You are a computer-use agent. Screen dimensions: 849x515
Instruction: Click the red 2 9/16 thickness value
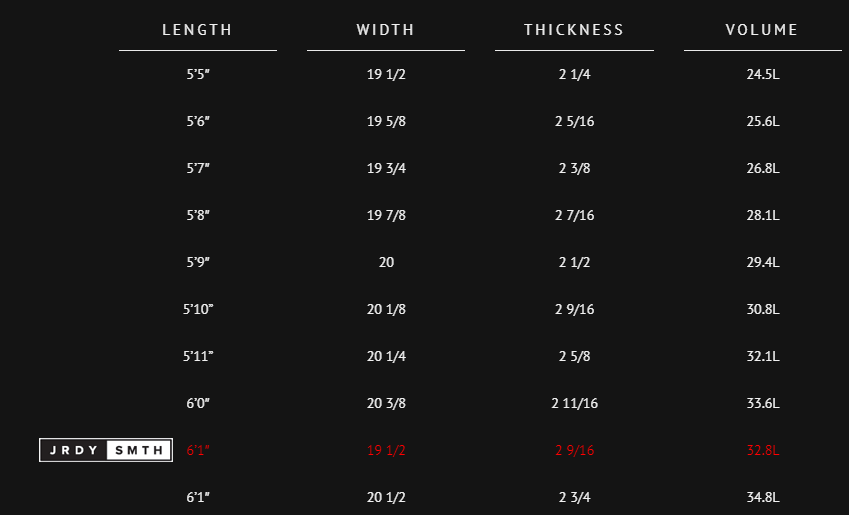[574, 450]
